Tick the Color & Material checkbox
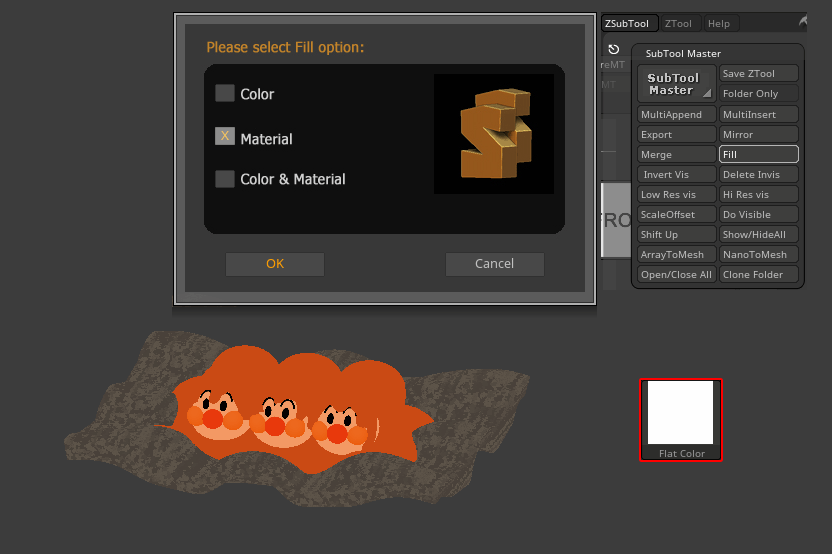This screenshot has height=554, width=832. tap(225, 179)
